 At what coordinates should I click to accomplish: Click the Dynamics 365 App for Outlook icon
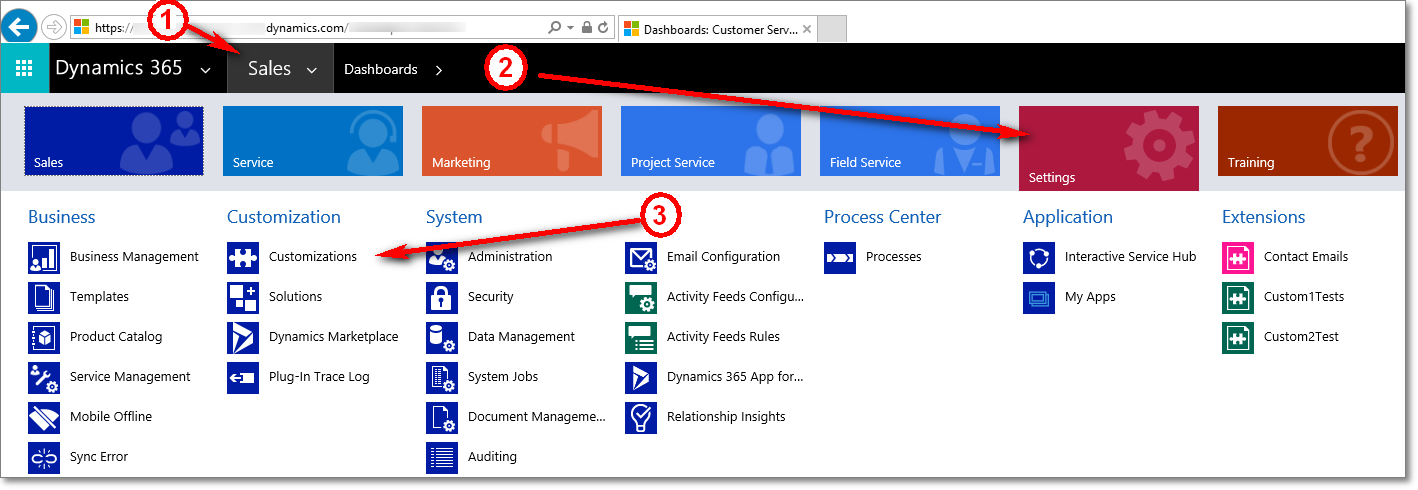click(x=641, y=377)
